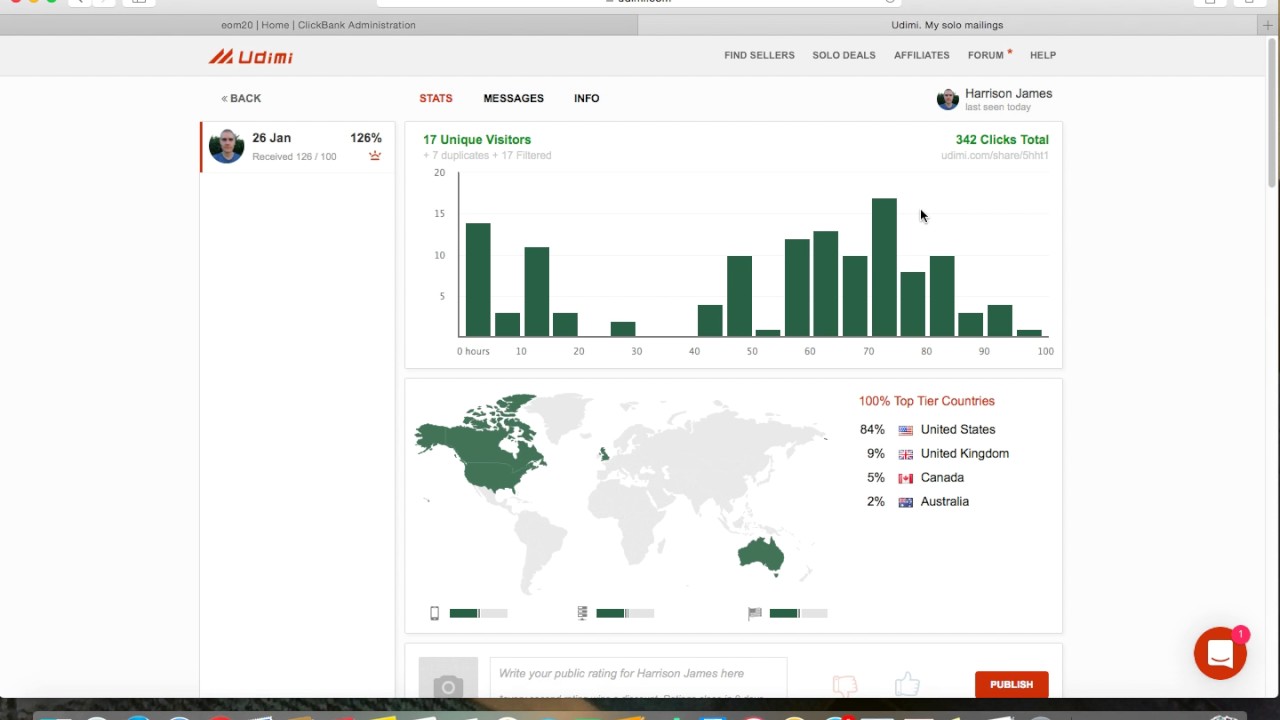Select the 26 Jan order entry
Viewport: 1280px width, 720px height.
click(x=298, y=147)
